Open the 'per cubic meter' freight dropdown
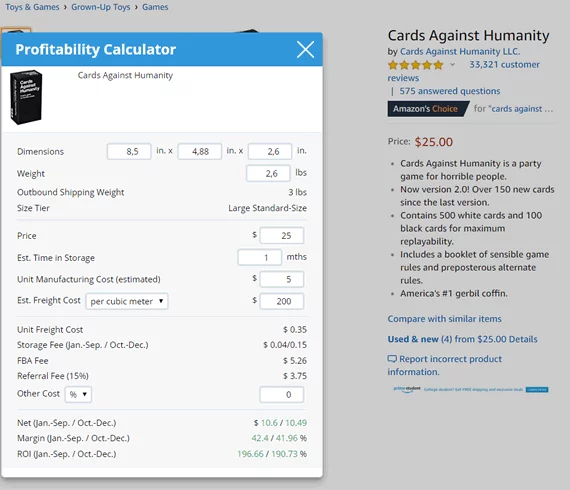Image resolution: width=570 pixels, height=490 pixels. click(x=127, y=301)
